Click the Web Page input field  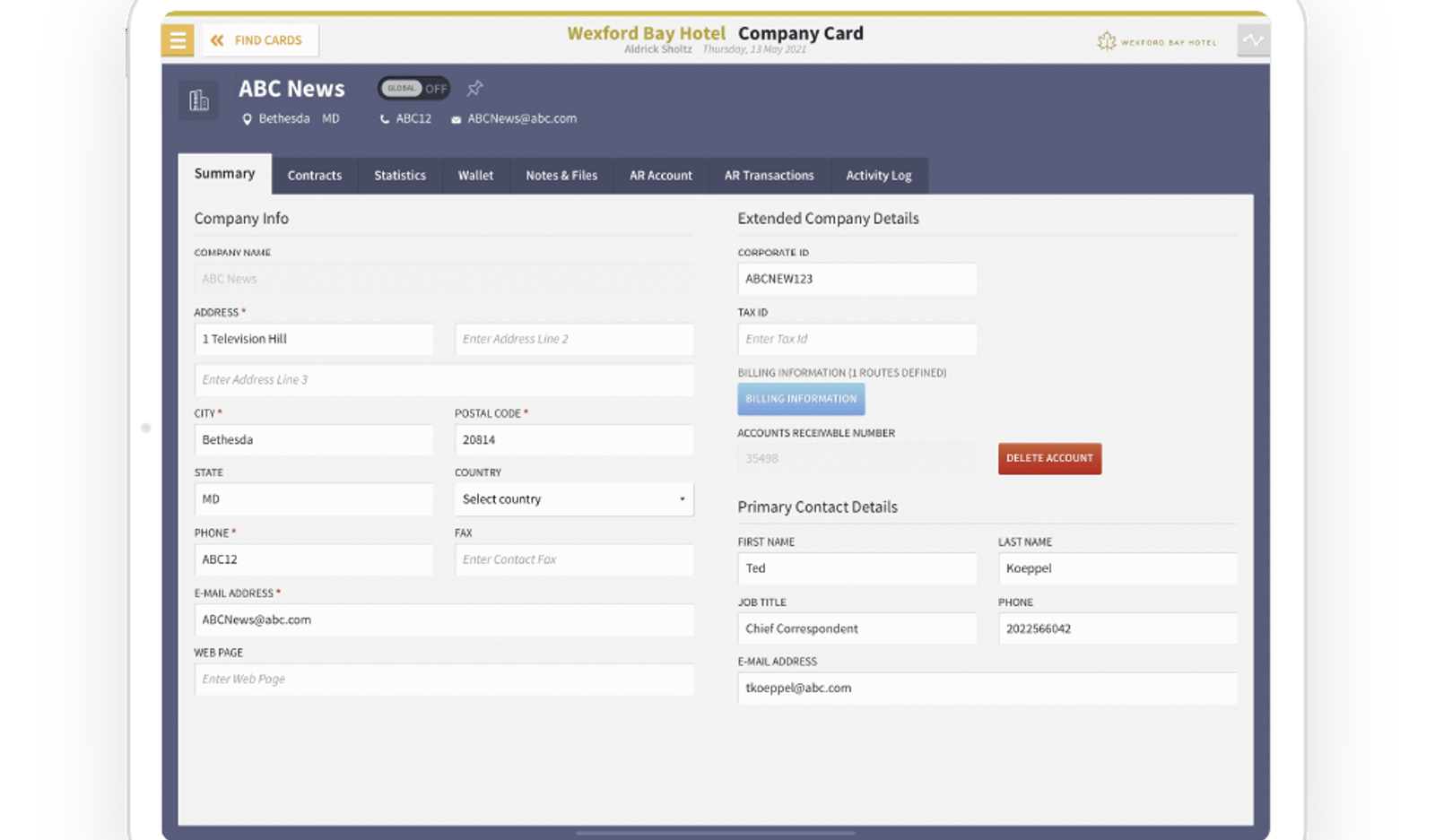tap(444, 680)
